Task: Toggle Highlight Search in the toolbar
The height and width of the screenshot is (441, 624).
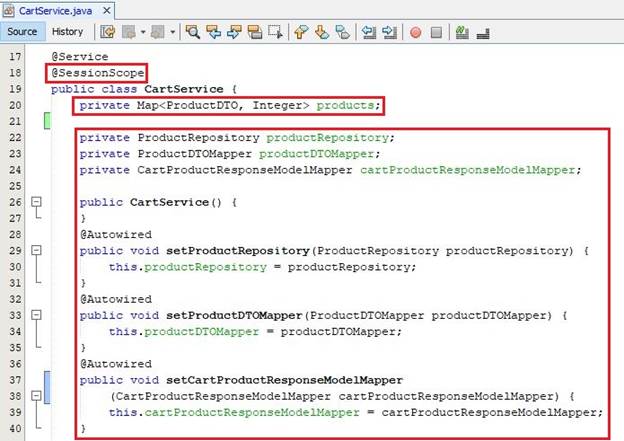Action: 255,32
